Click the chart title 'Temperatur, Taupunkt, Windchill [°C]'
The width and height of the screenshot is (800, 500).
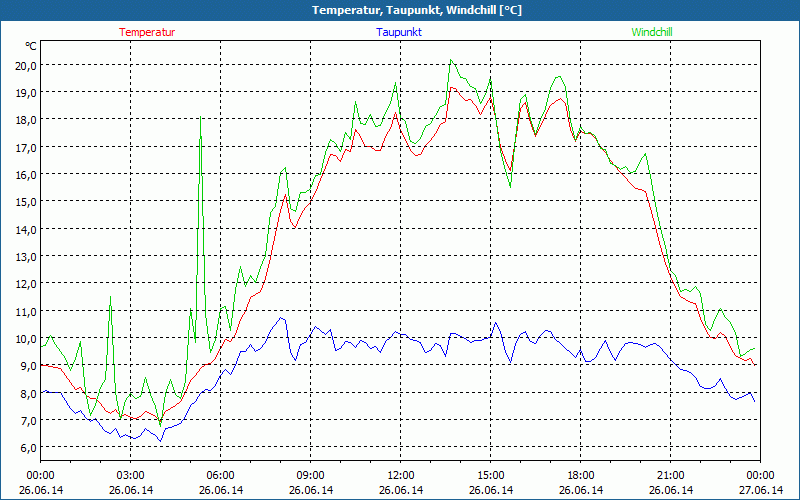coord(417,10)
